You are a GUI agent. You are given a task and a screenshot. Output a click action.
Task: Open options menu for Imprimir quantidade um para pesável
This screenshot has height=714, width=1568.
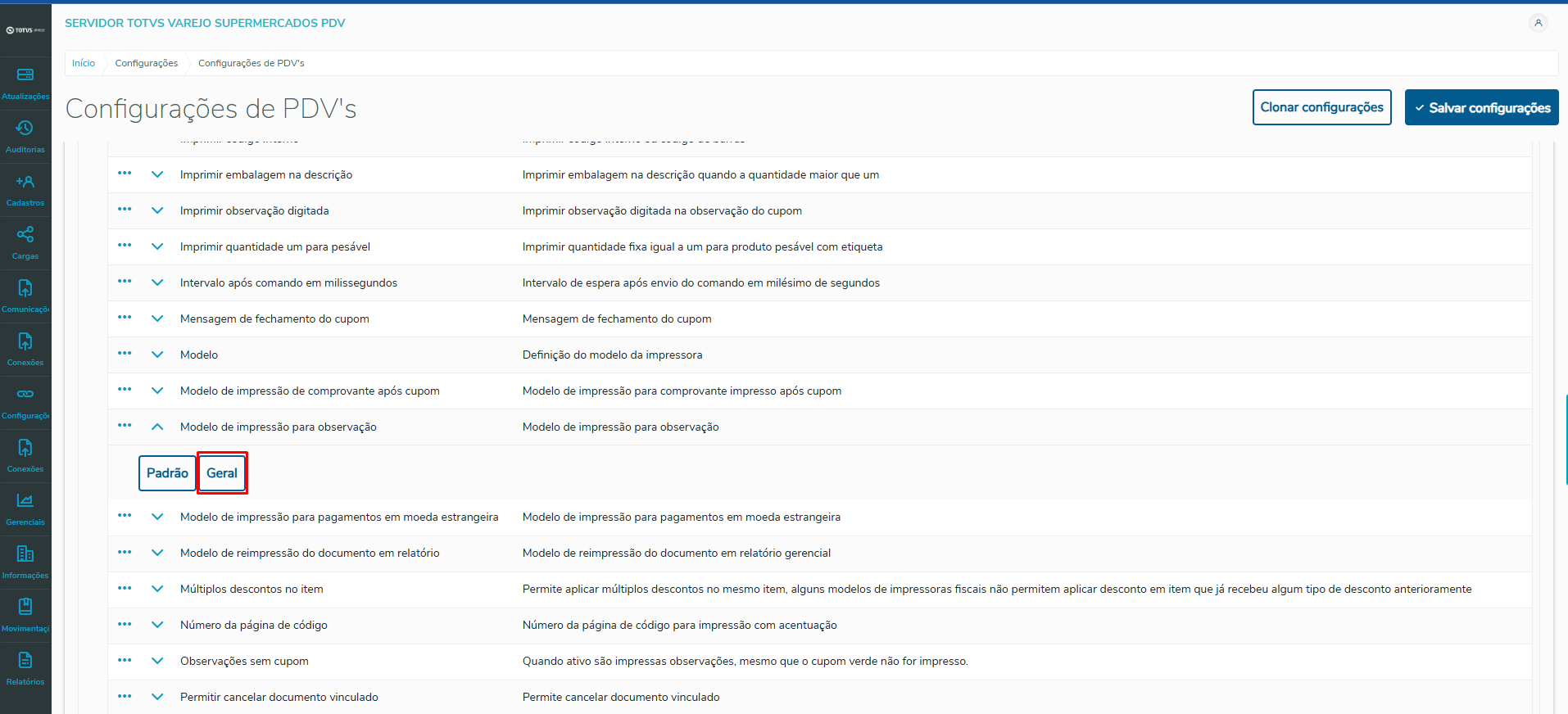click(x=125, y=246)
